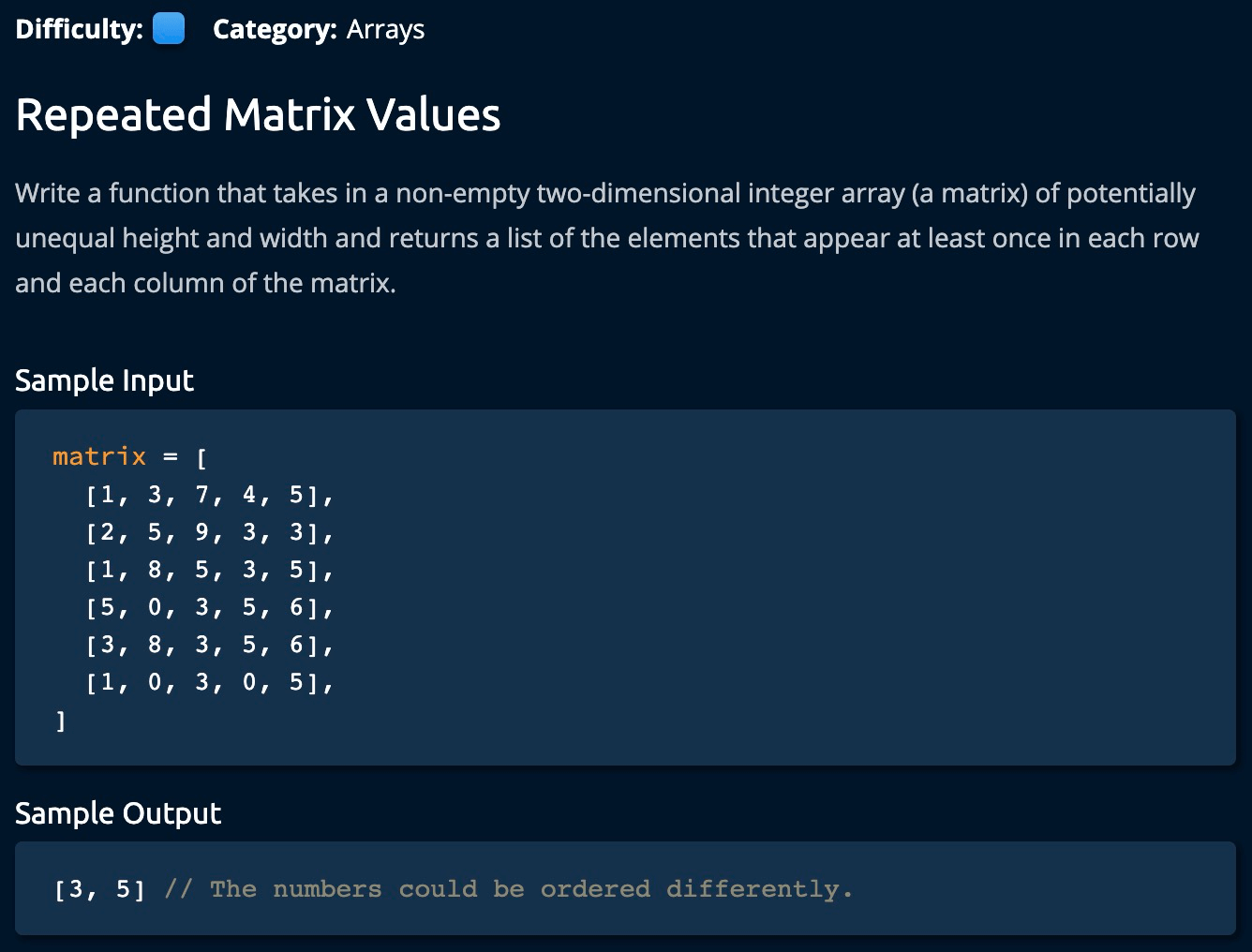Click the text 'and each column of the matrix.'

[x=205, y=283]
